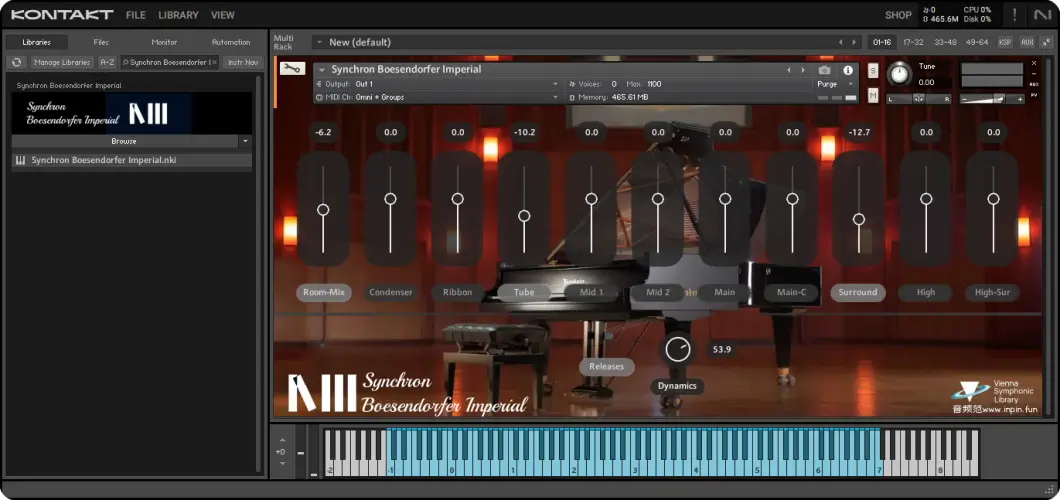Viewport: 1060px width, 500px height.
Task: Click the Browse button
Action: coord(124,141)
